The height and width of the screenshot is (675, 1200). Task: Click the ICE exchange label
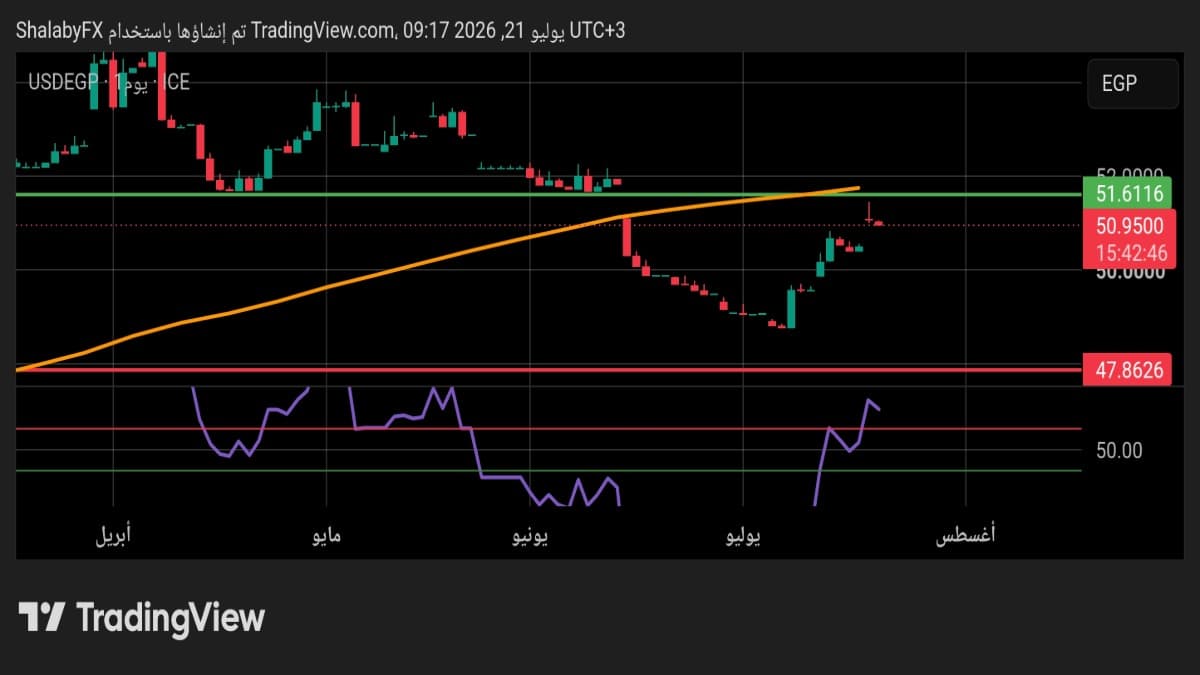[175, 82]
